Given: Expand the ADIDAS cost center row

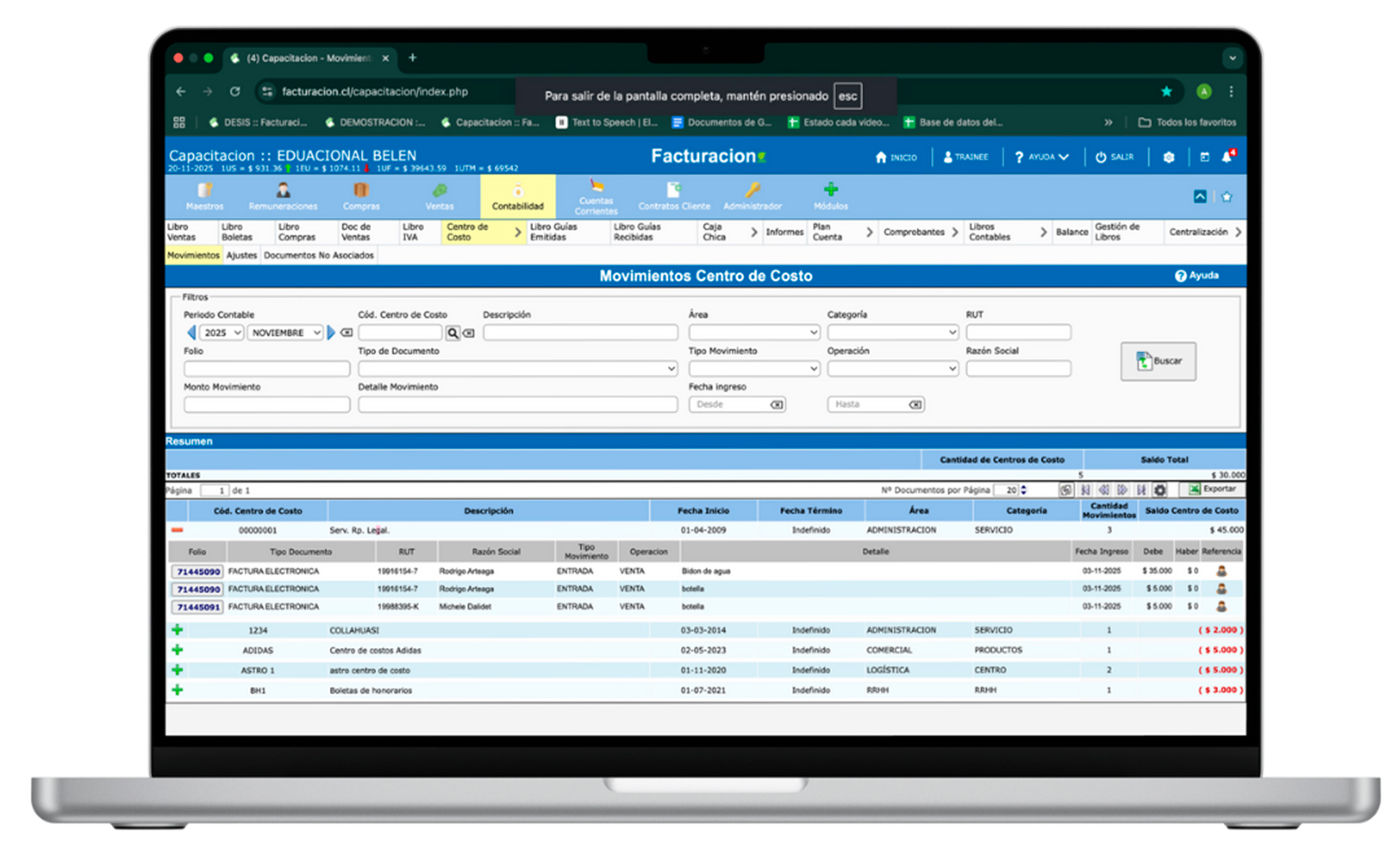Looking at the screenshot, I should pos(177,650).
